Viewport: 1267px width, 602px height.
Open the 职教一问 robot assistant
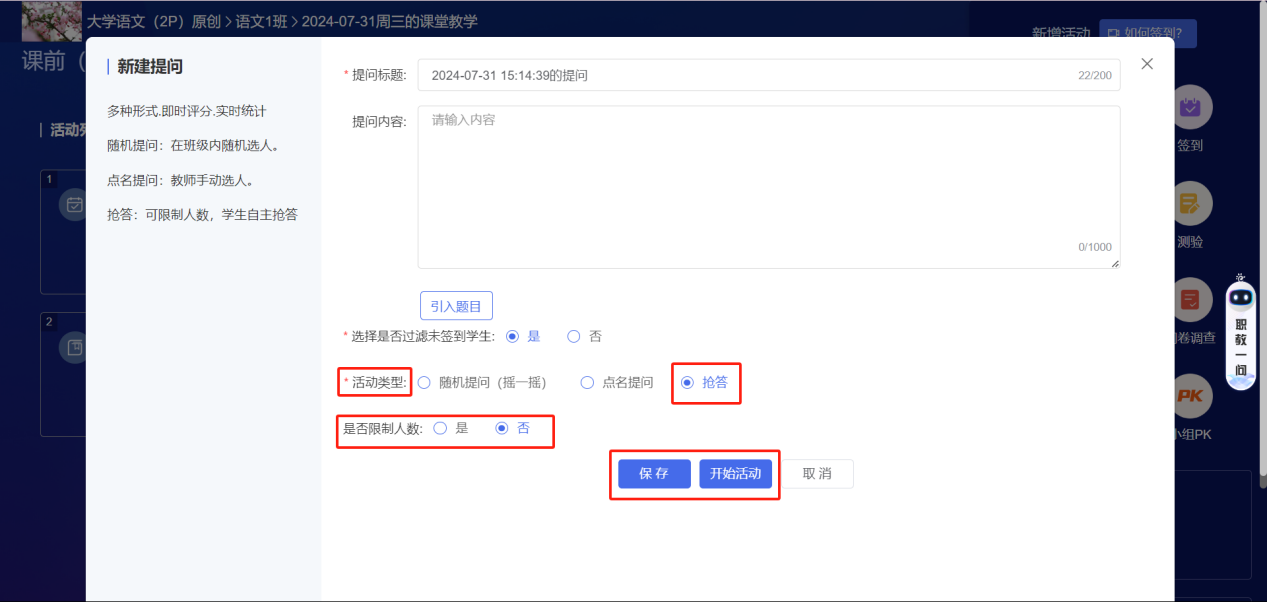coord(1240,335)
